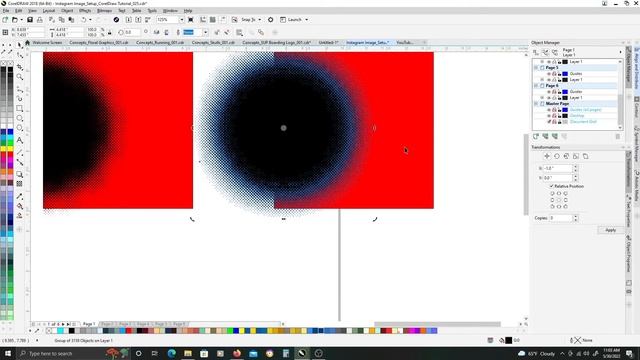The image size is (640, 360).
Task: Click the Save icon in toolbar
Action: click(x=30, y=20)
